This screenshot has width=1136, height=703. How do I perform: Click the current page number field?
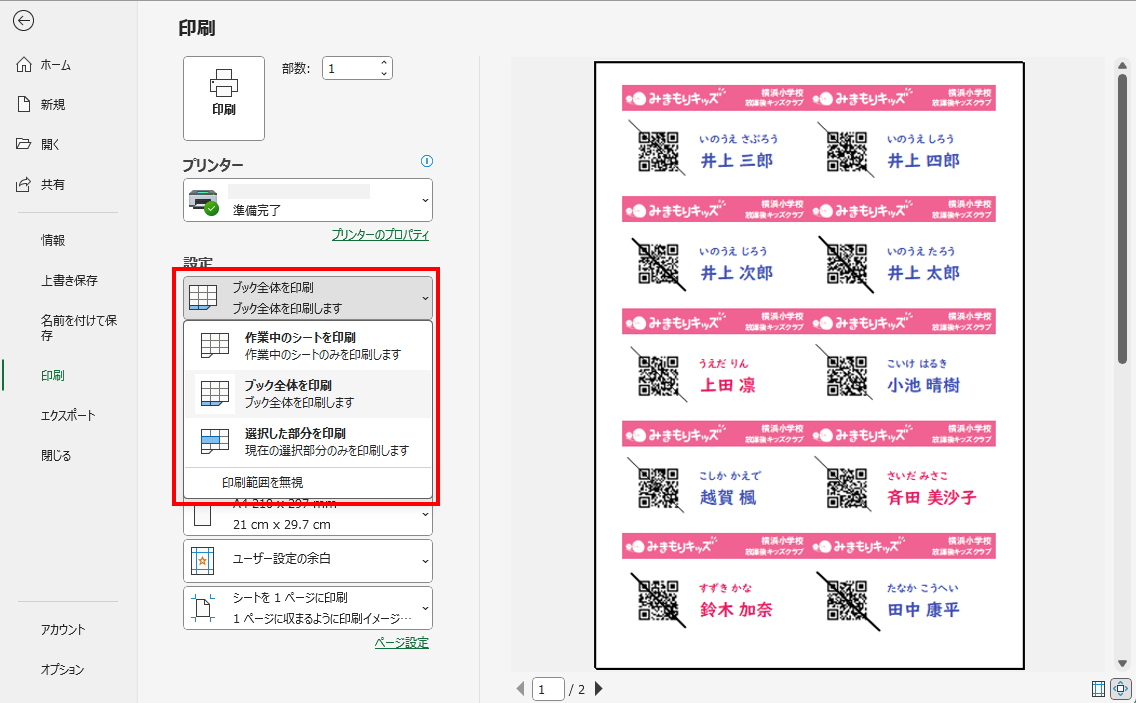[547, 688]
